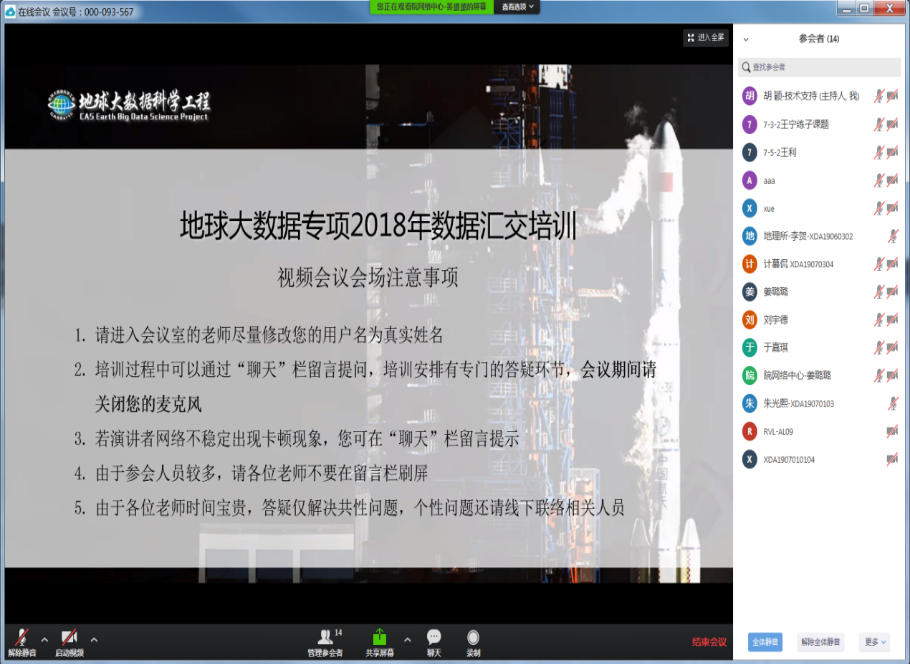Click the unmute microphone icon (解除静音)

[21, 638]
